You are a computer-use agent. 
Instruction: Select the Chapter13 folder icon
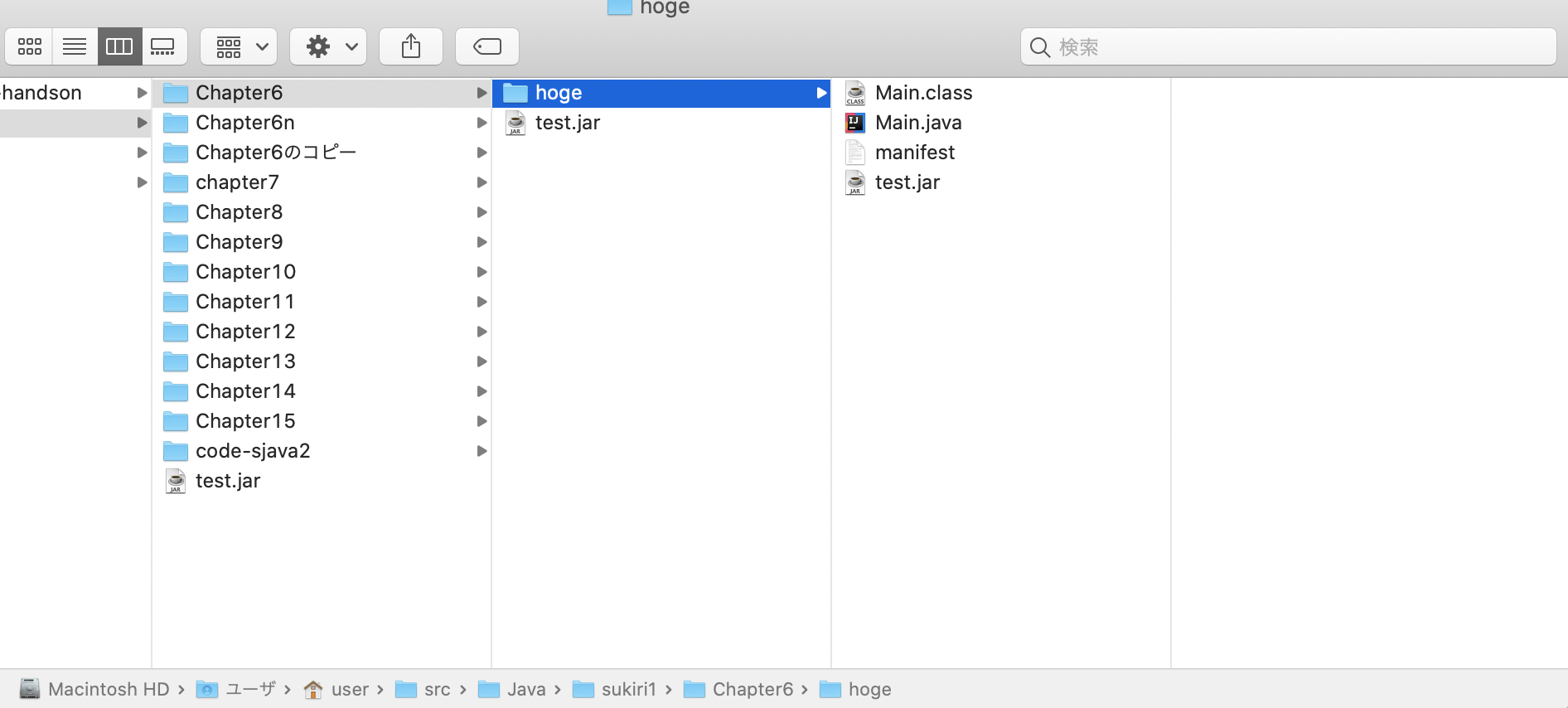coord(176,361)
